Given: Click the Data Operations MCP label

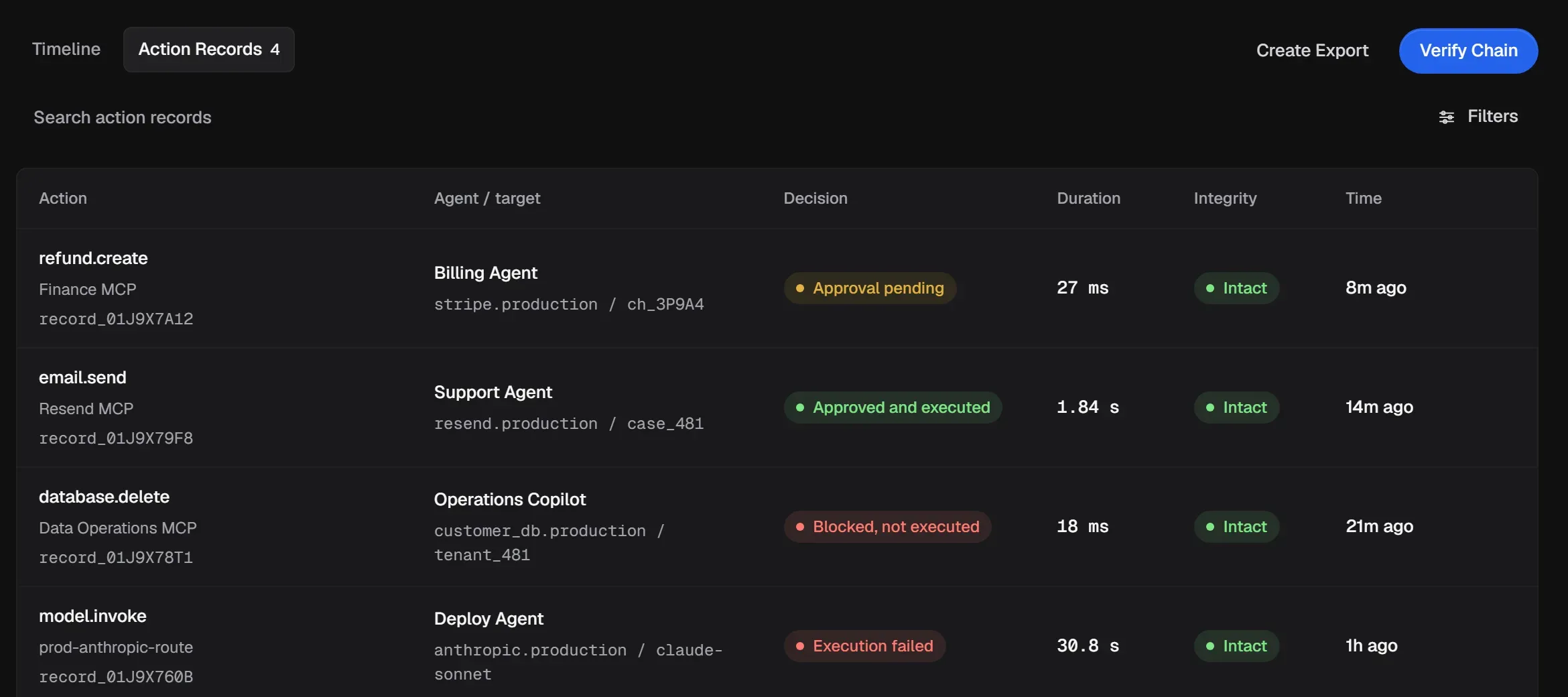Looking at the screenshot, I should tap(118, 528).
